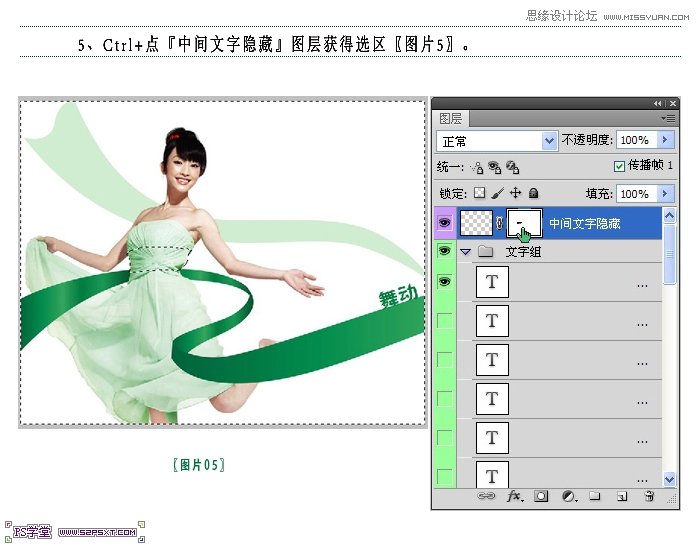Delete layer using trash icon
Image resolution: width=700 pixels, height=548 pixels.
pyautogui.click(x=650, y=496)
